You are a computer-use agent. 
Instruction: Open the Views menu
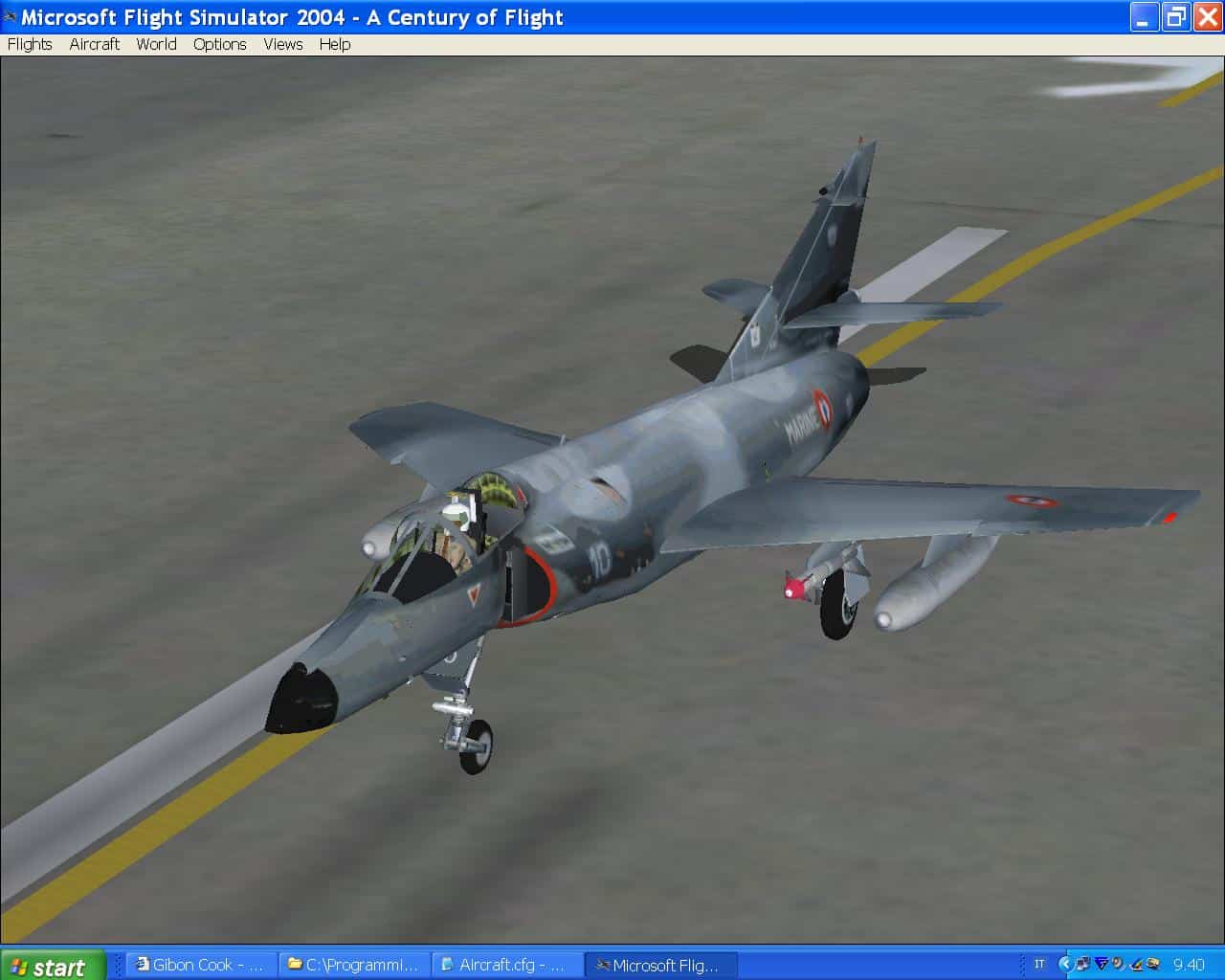282,44
